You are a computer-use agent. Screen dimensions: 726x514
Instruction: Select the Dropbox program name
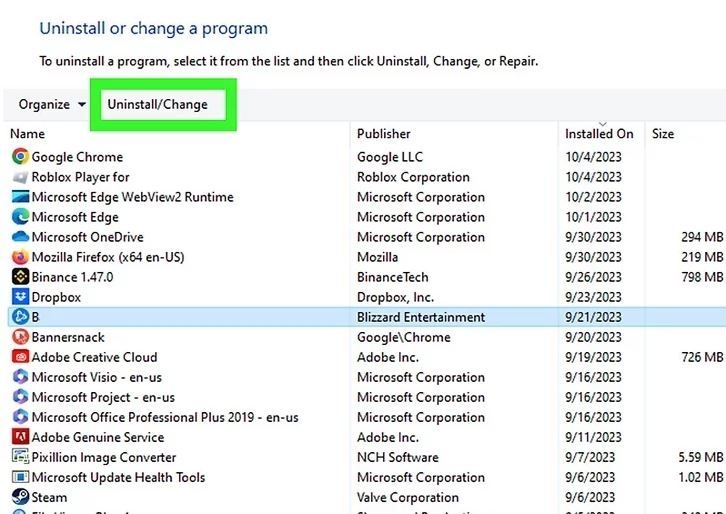56,297
